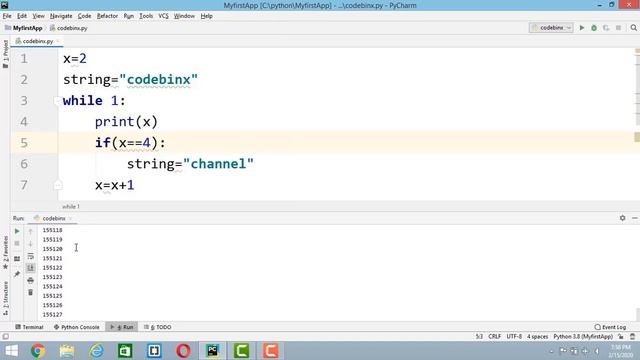
Task: Pin the Run tab with the pin icon
Action: tap(17, 274)
